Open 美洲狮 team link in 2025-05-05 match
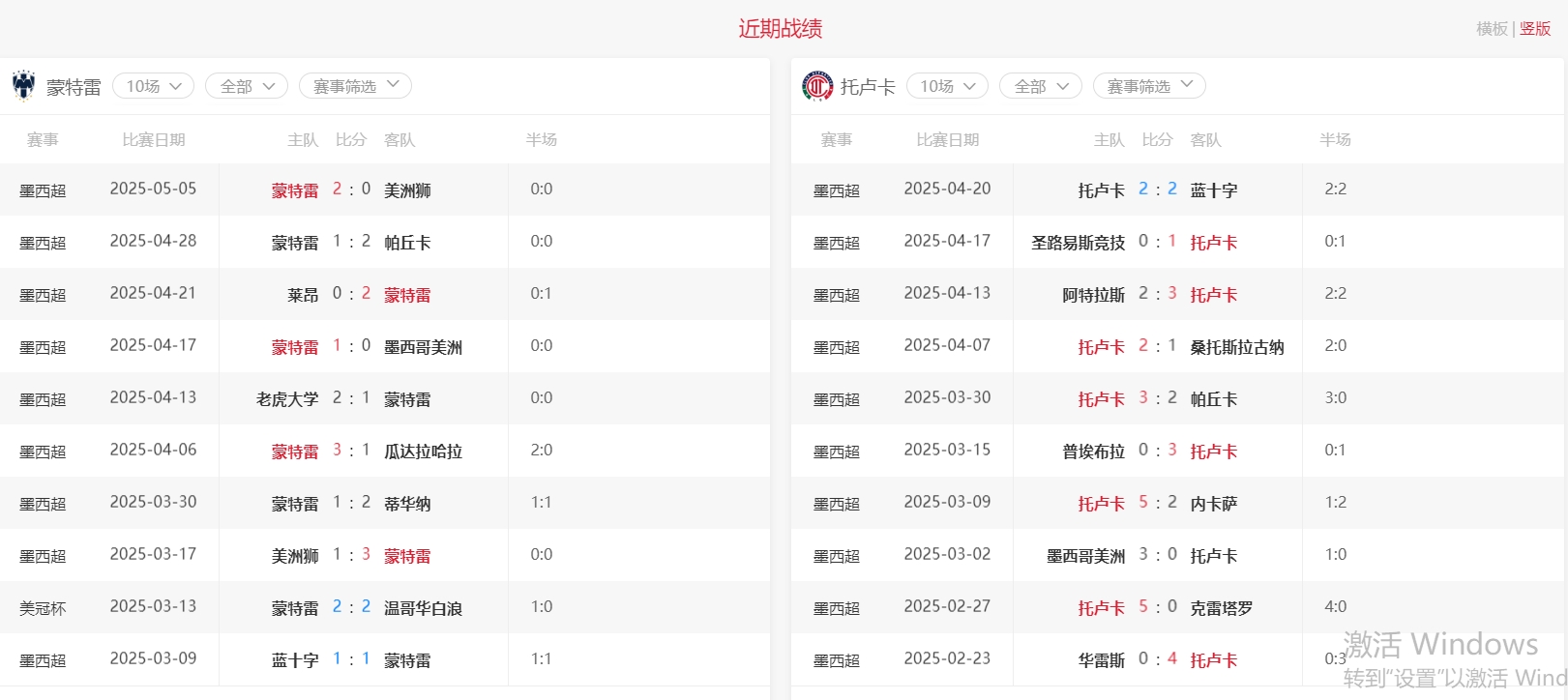Image resolution: width=1568 pixels, height=700 pixels. (407, 190)
